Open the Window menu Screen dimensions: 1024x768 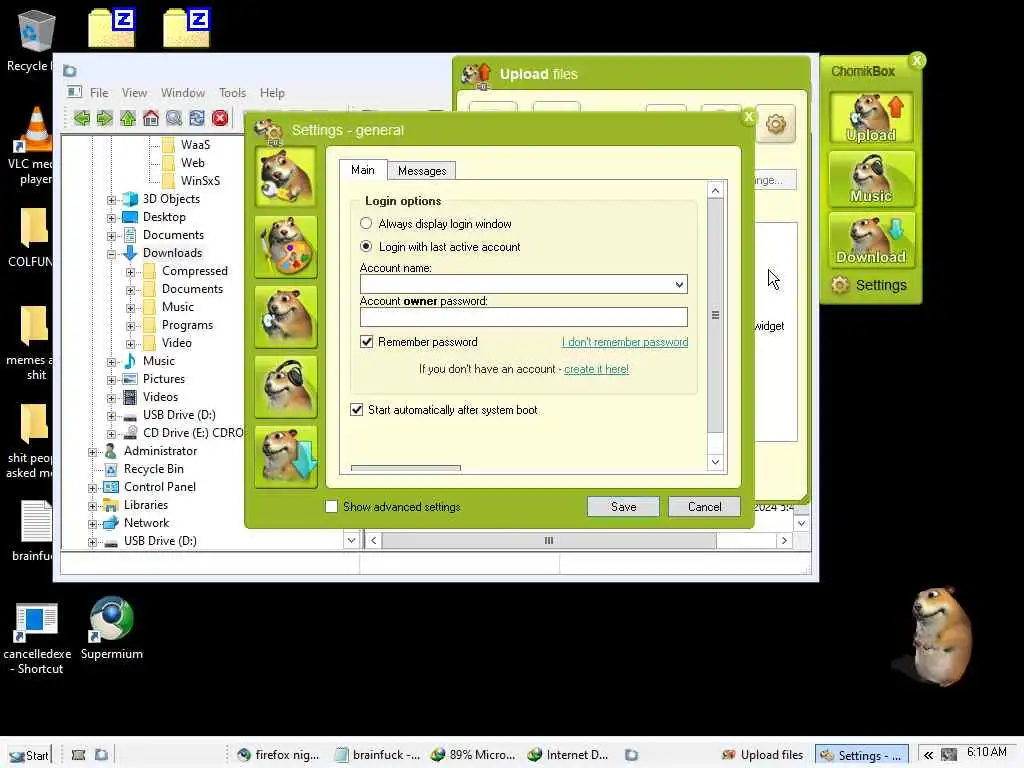(x=183, y=93)
